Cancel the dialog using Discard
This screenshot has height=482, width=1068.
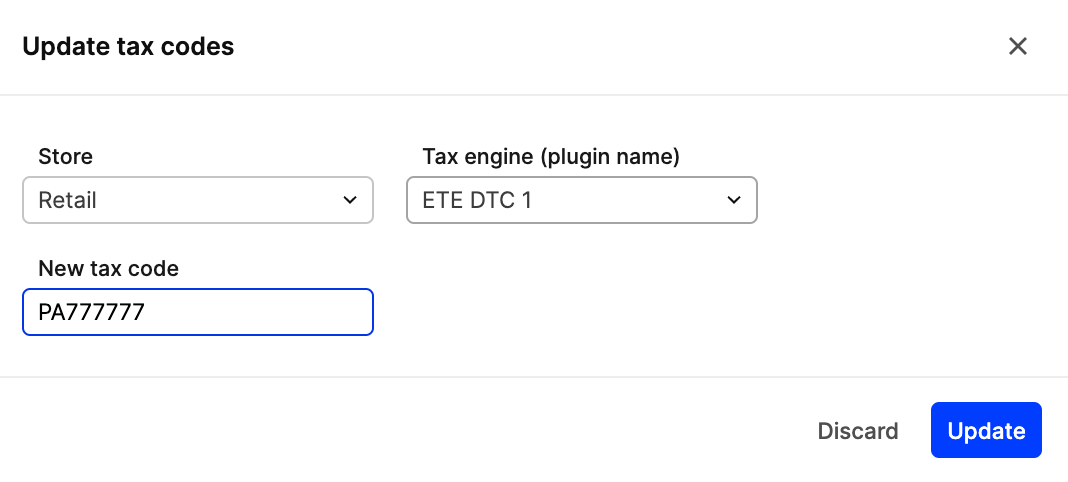pyautogui.click(x=858, y=431)
